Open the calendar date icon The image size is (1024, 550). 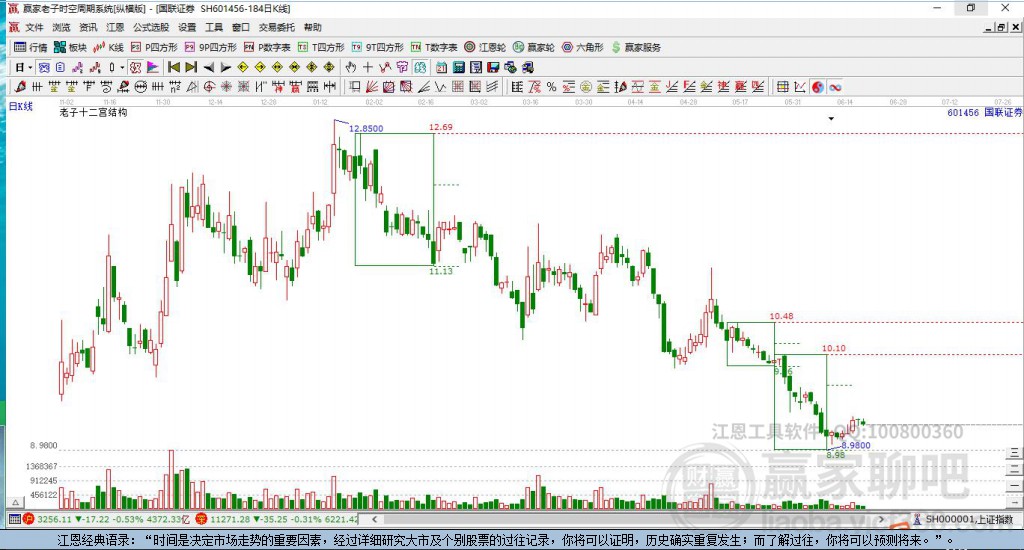pos(441,67)
